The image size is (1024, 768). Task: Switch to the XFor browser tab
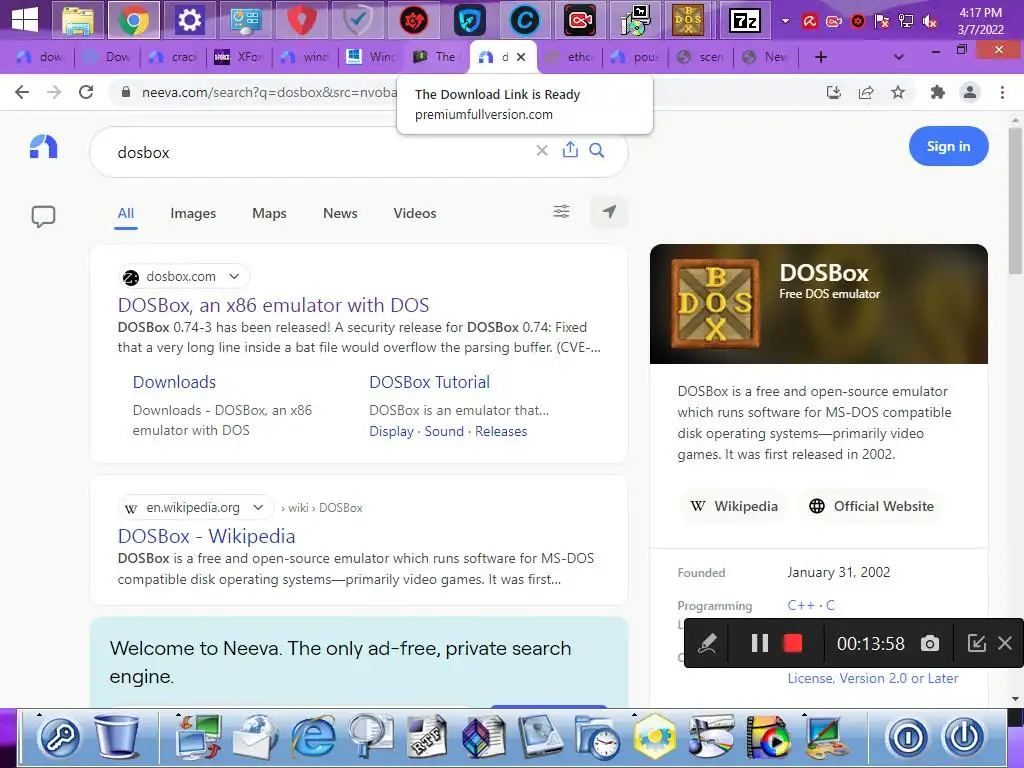(239, 57)
